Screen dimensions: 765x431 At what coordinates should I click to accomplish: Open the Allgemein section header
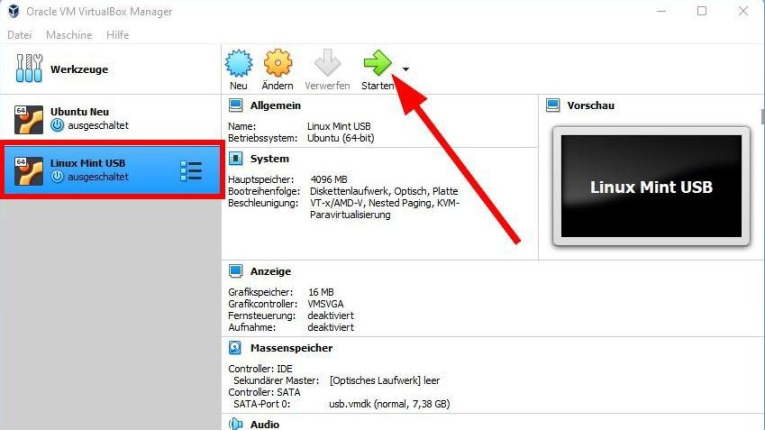pyautogui.click(x=275, y=105)
